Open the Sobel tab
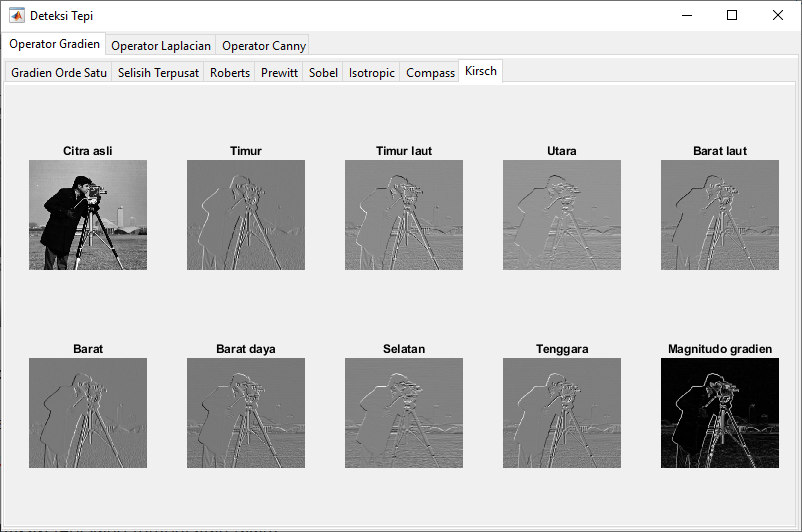 point(323,73)
